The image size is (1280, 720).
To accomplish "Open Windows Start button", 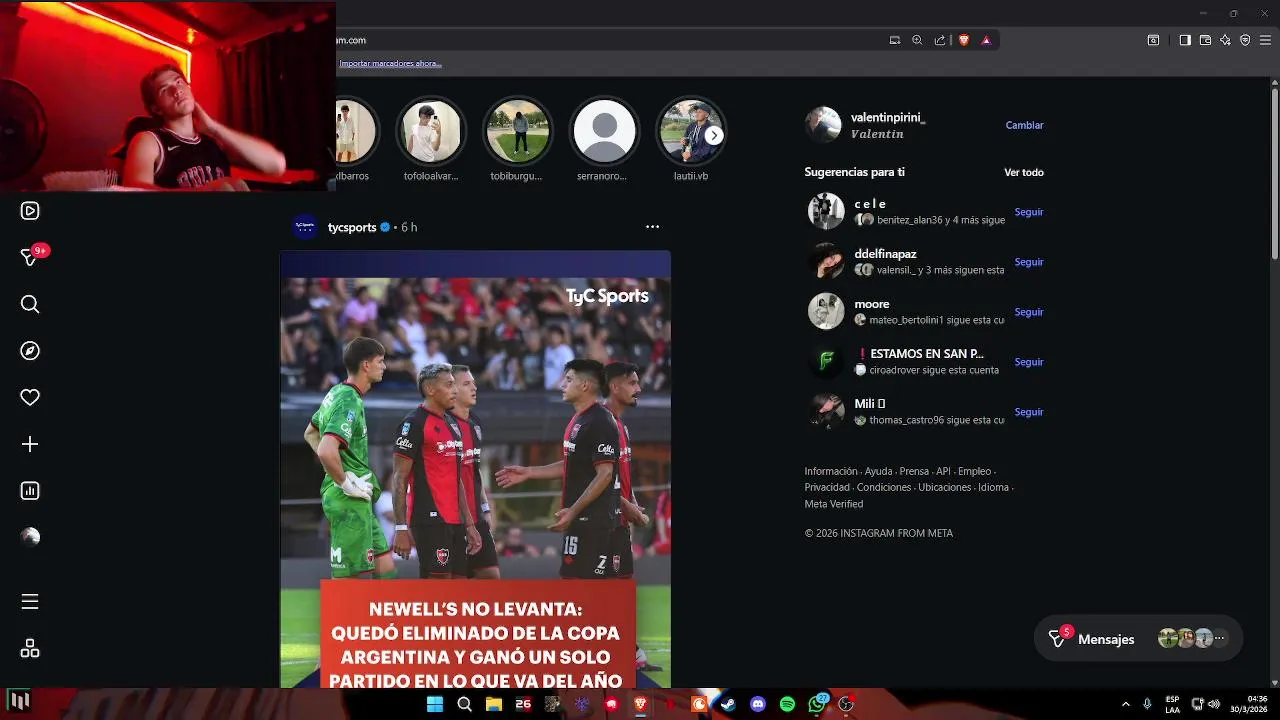I will pos(435,704).
